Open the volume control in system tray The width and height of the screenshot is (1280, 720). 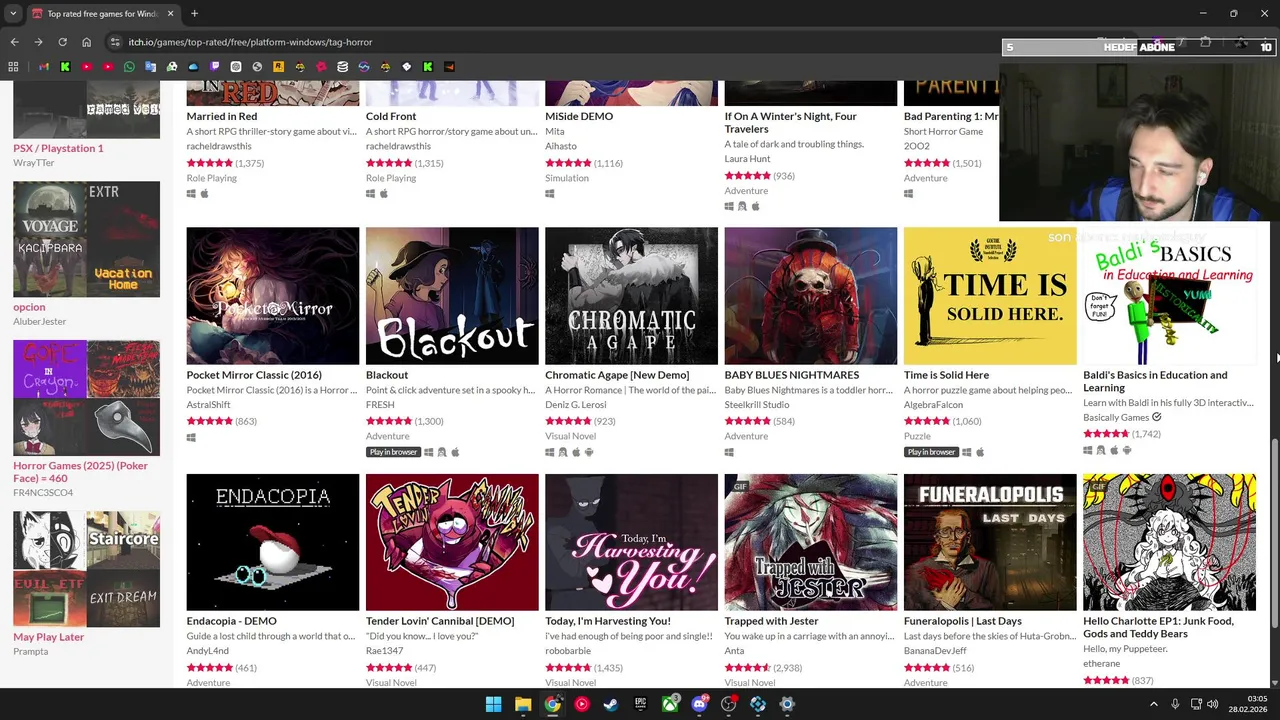[x=1212, y=704]
